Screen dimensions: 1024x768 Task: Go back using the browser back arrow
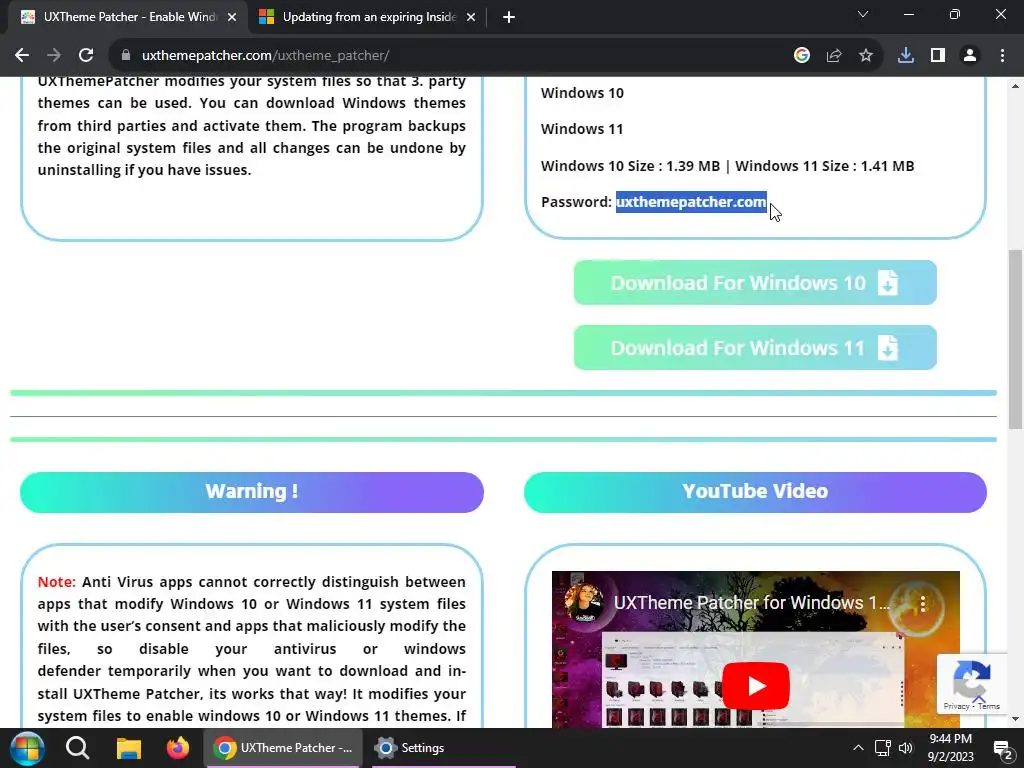[x=22, y=56]
